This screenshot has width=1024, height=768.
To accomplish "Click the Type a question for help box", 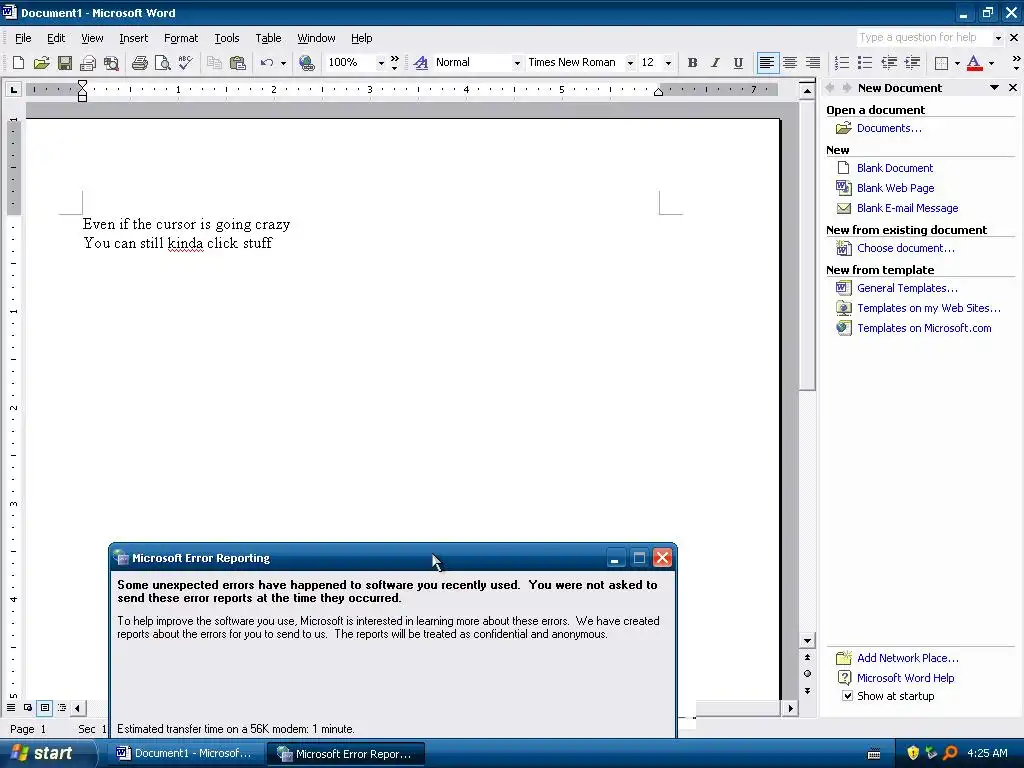I will tap(923, 37).
